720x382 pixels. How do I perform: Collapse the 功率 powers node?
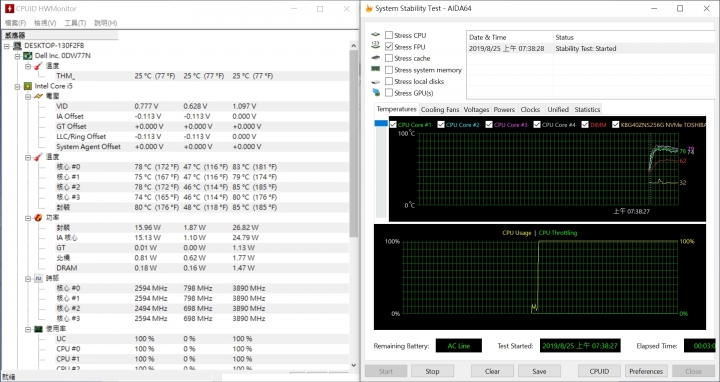coord(28,218)
